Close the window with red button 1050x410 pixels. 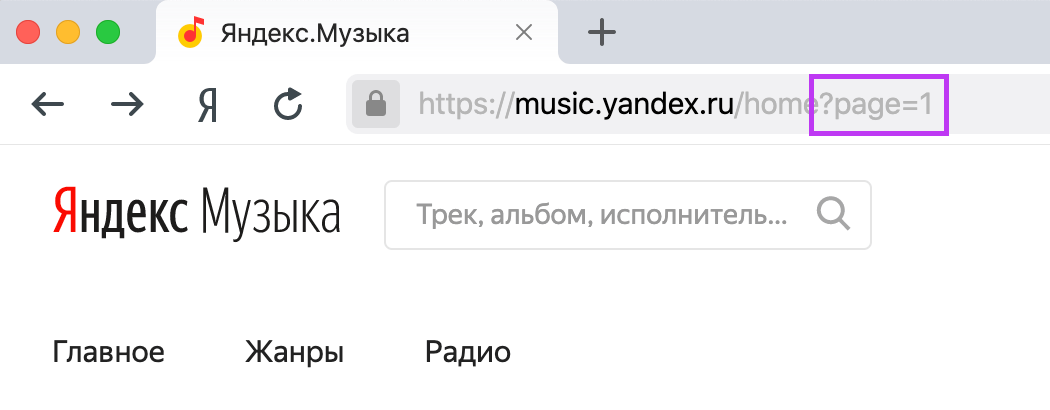[28, 32]
